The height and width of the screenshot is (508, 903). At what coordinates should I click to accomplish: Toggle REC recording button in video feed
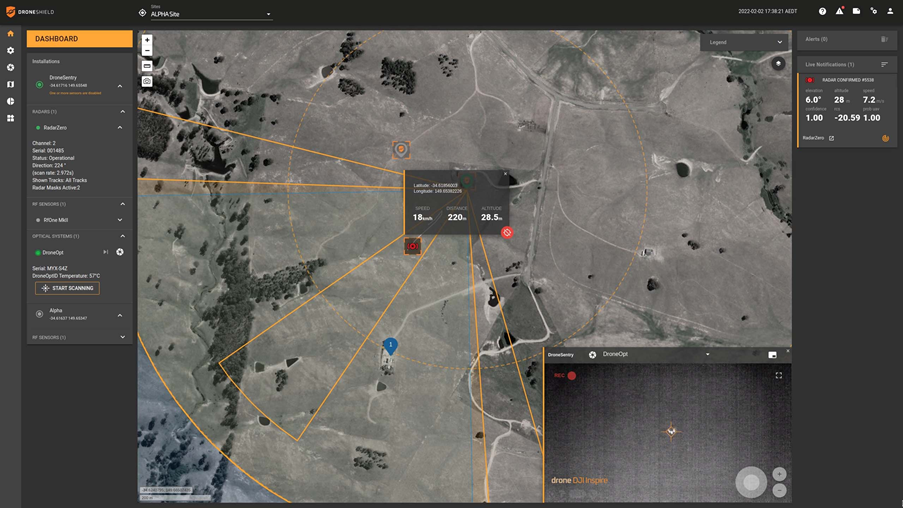pyautogui.click(x=565, y=376)
